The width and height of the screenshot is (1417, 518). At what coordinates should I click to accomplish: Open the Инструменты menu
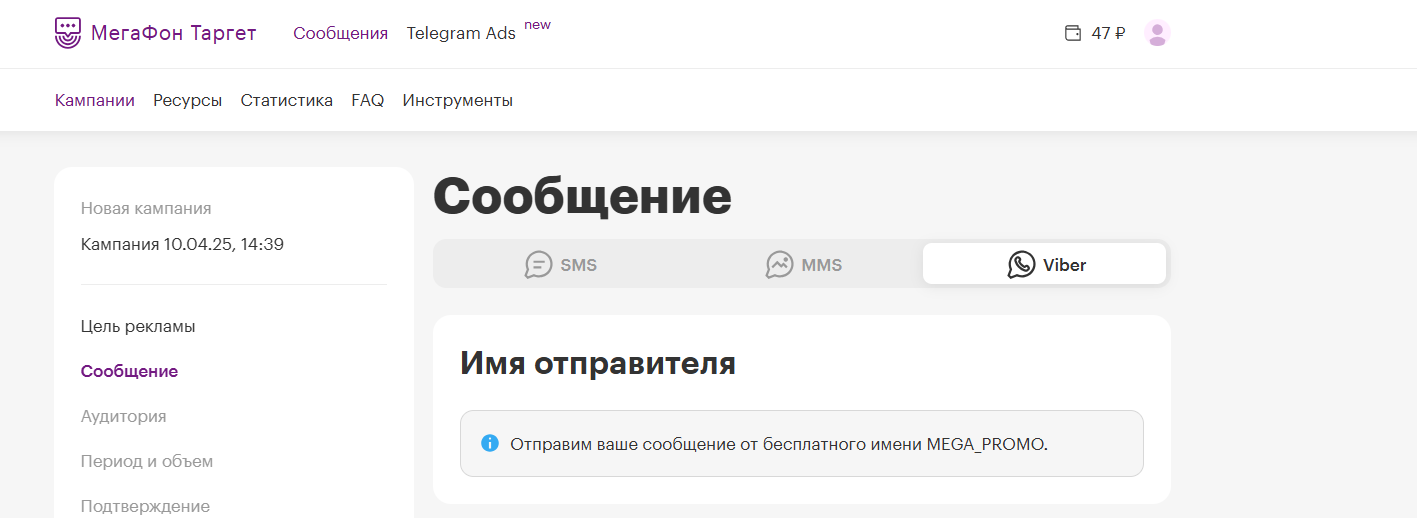(x=458, y=100)
